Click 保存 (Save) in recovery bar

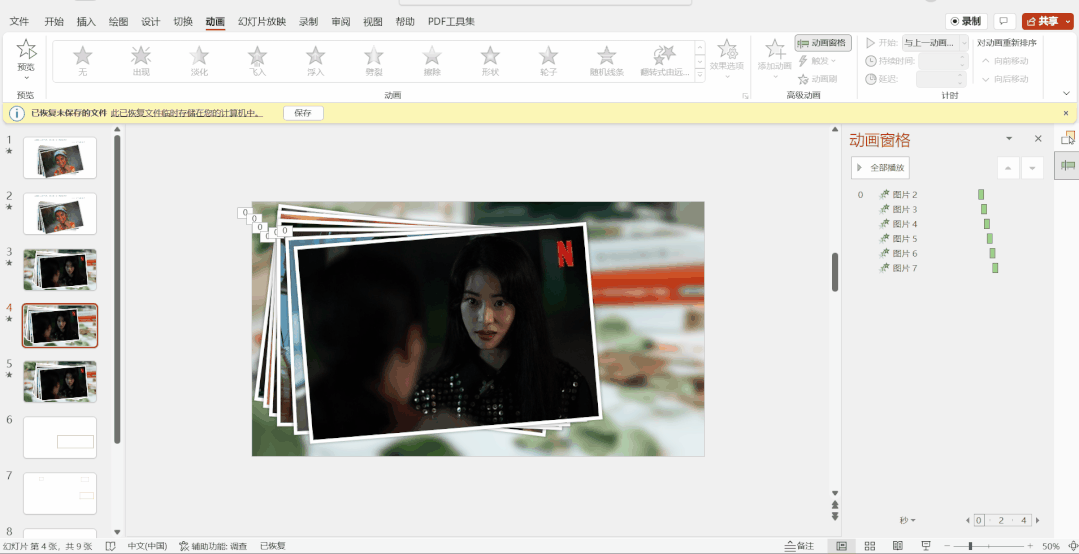click(303, 113)
